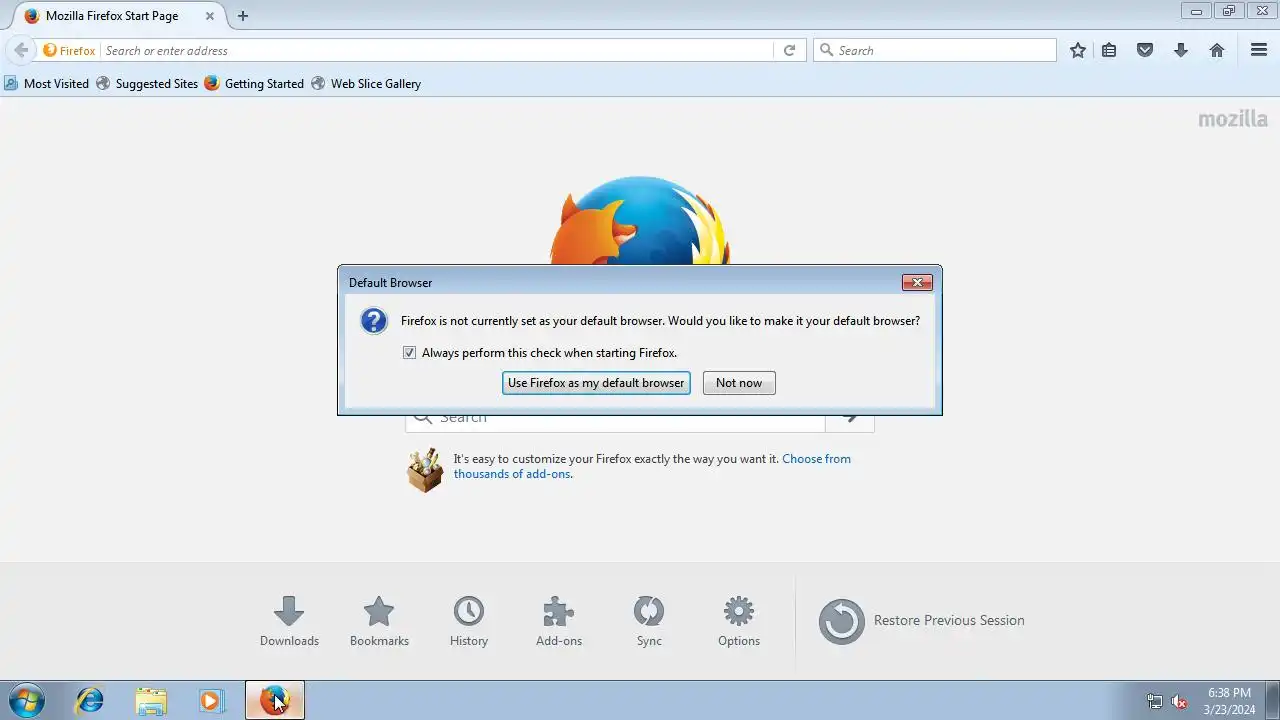The width and height of the screenshot is (1280, 720).
Task: Click the Firefox identity icon in address bar
Action: (69, 50)
